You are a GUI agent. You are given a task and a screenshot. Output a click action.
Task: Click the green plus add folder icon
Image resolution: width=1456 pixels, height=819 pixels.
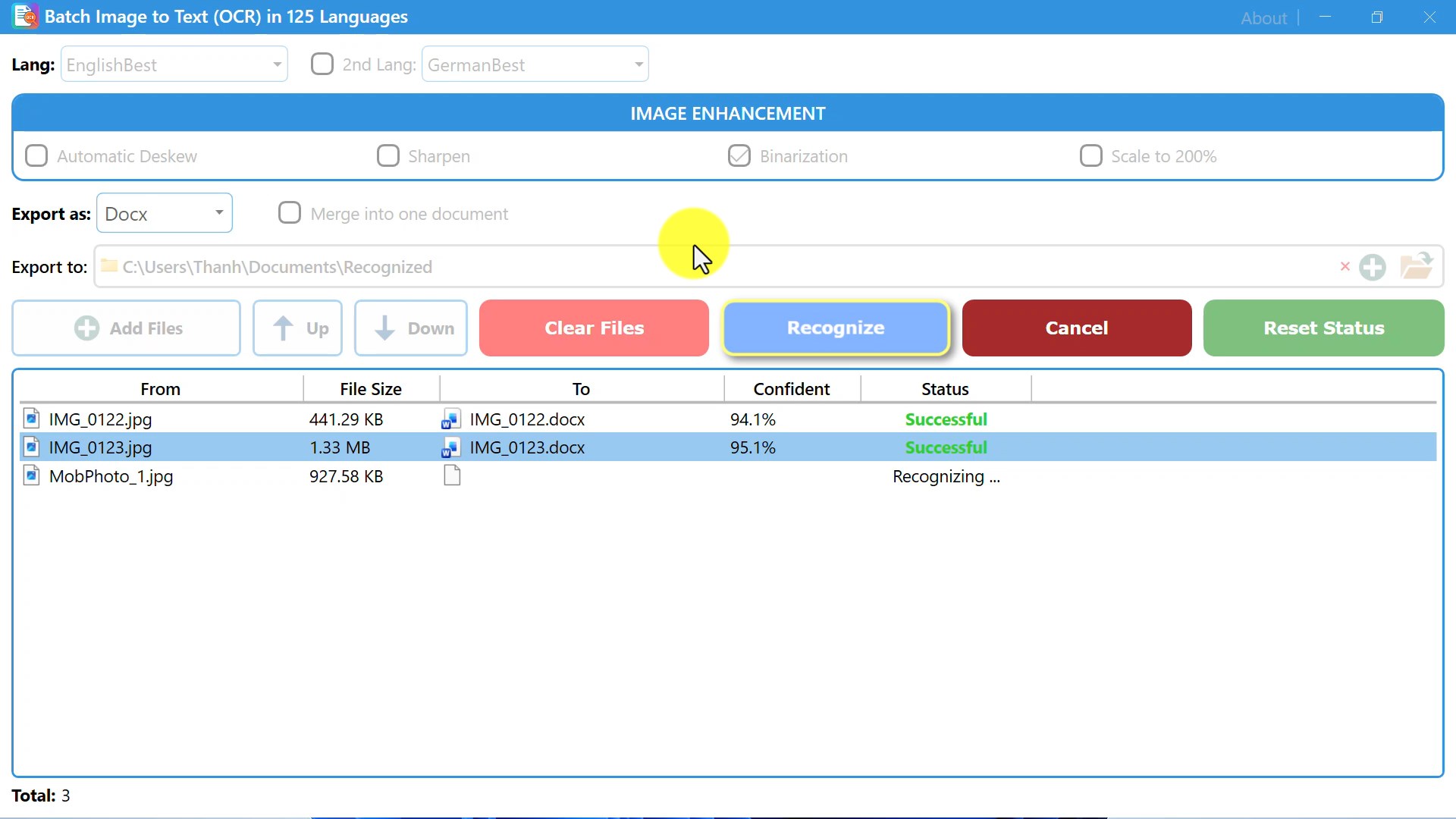(x=1373, y=267)
